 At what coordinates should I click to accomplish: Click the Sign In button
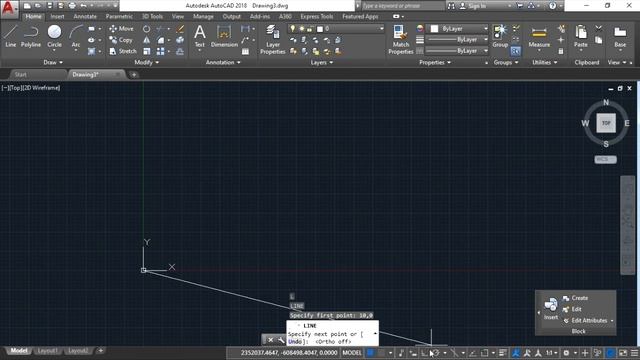pyautogui.click(x=473, y=6)
